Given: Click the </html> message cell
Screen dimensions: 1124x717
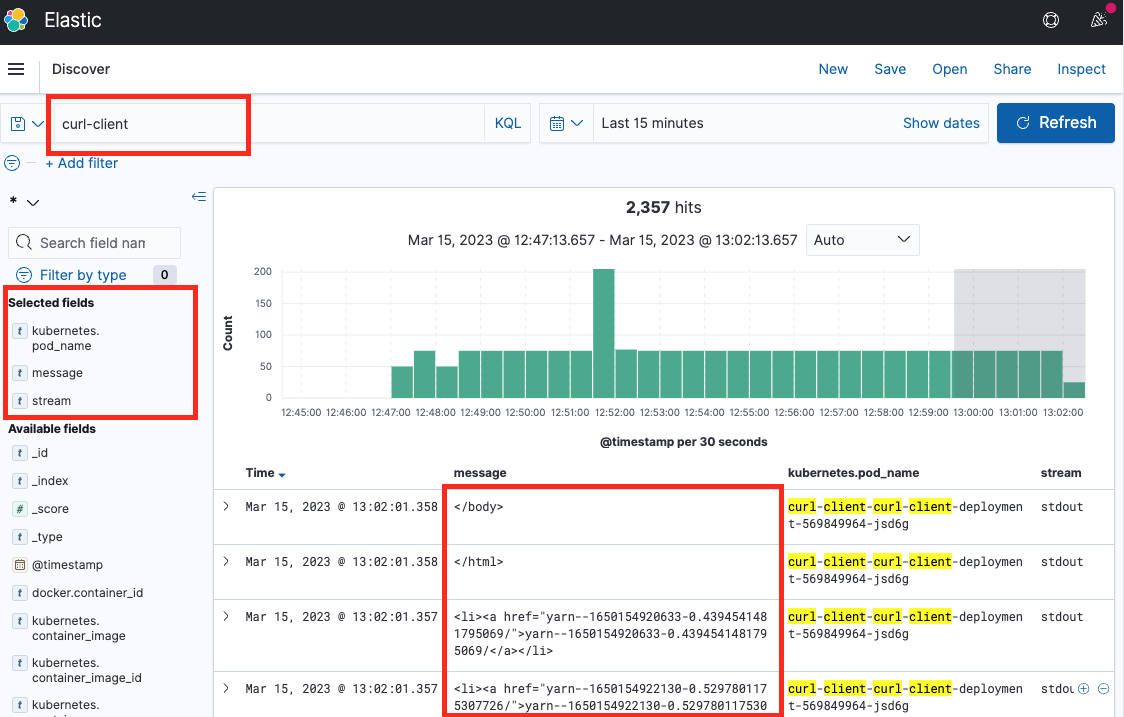Looking at the screenshot, I should (x=478, y=561).
